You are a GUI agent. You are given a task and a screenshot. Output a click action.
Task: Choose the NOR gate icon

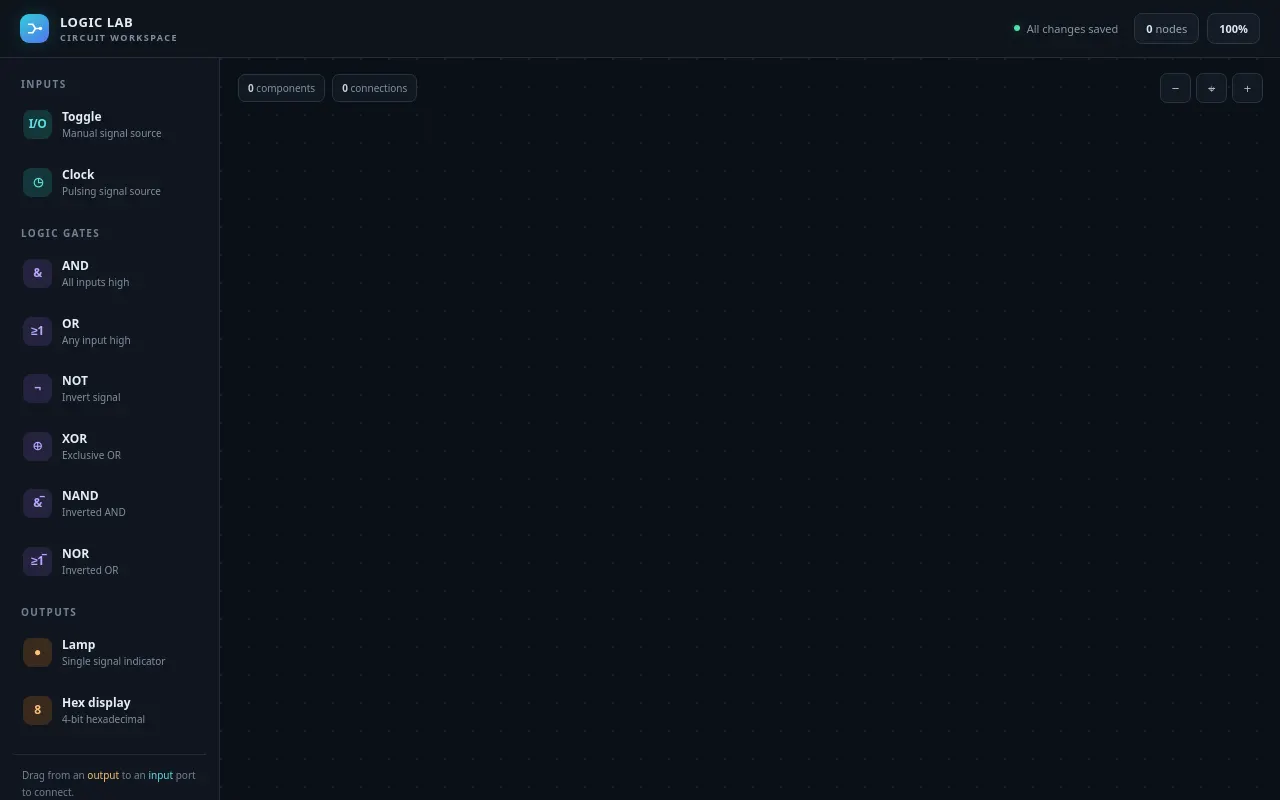[37, 561]
